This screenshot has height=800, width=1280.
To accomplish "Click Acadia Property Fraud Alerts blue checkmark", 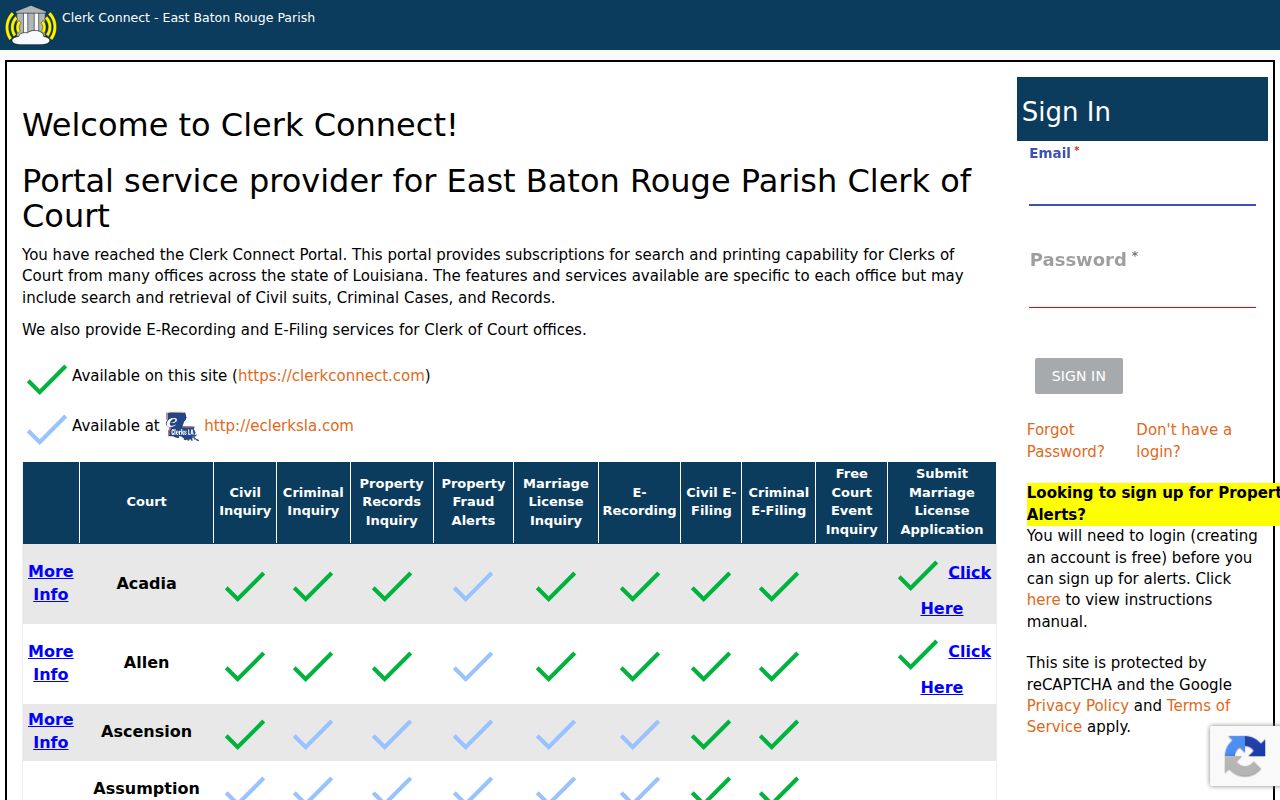I will click(473, 586).
